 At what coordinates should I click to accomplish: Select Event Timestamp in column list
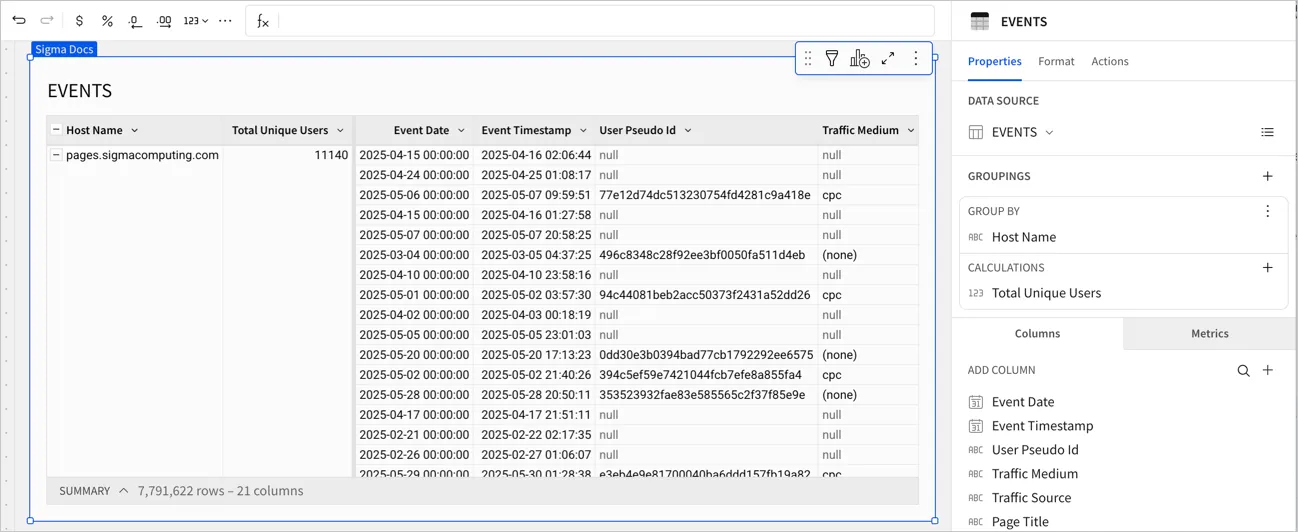coord(1042,426)
